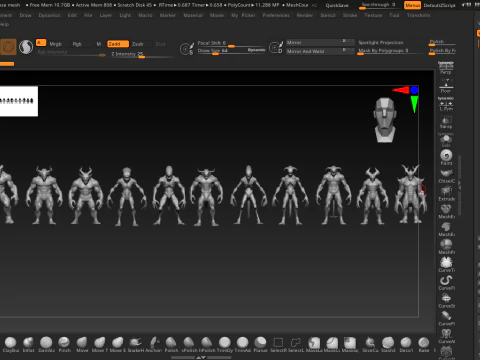Click the head reference thumbnail in viewport

pyautogui.click(x=385, y=120)
